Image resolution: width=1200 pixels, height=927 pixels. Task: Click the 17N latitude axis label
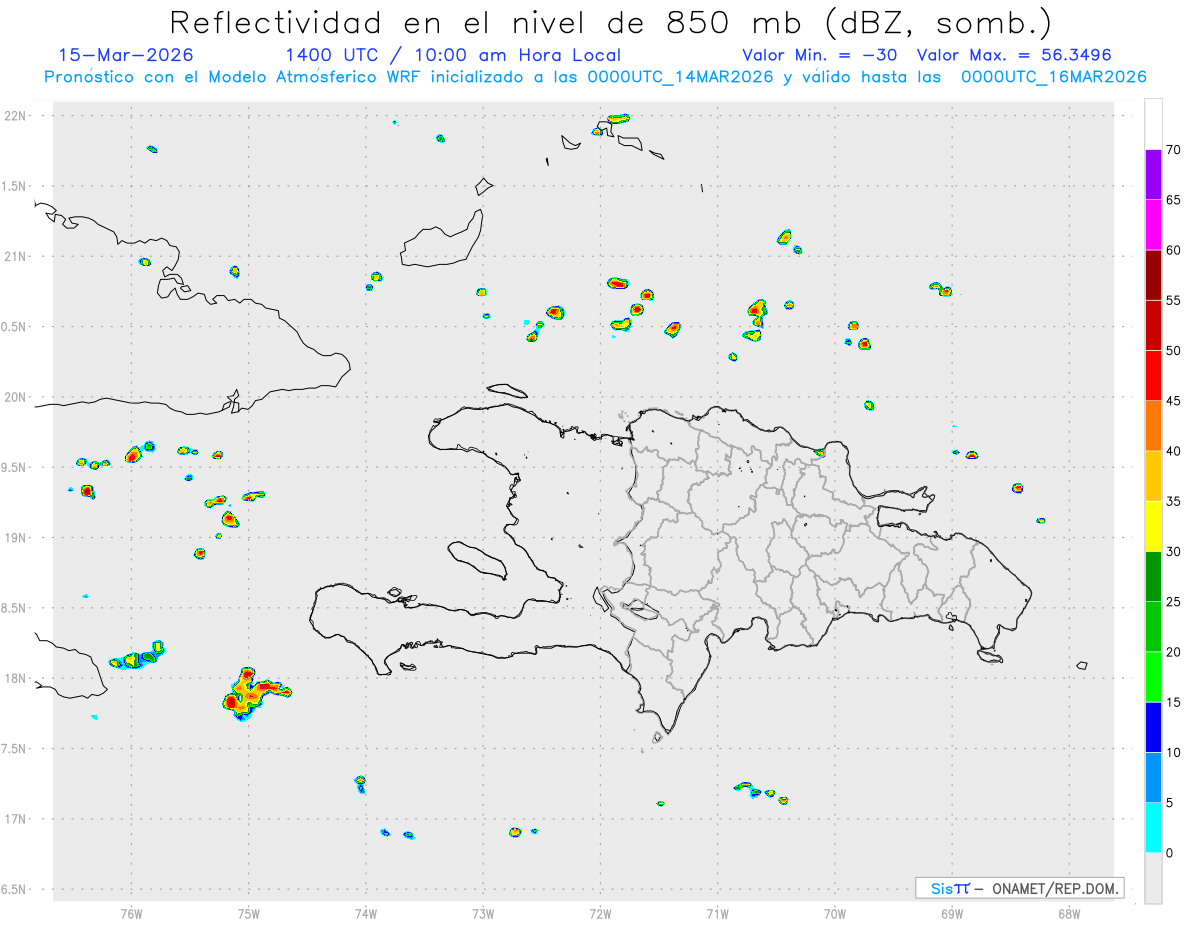(17, 819)
